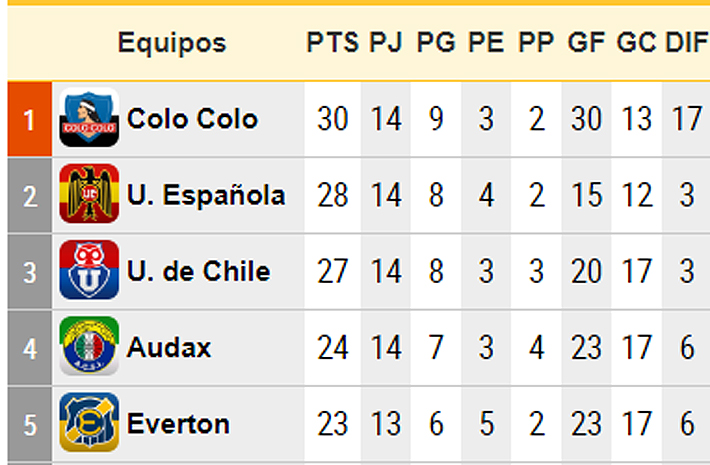Sort table by GF column header

[586, 43]
